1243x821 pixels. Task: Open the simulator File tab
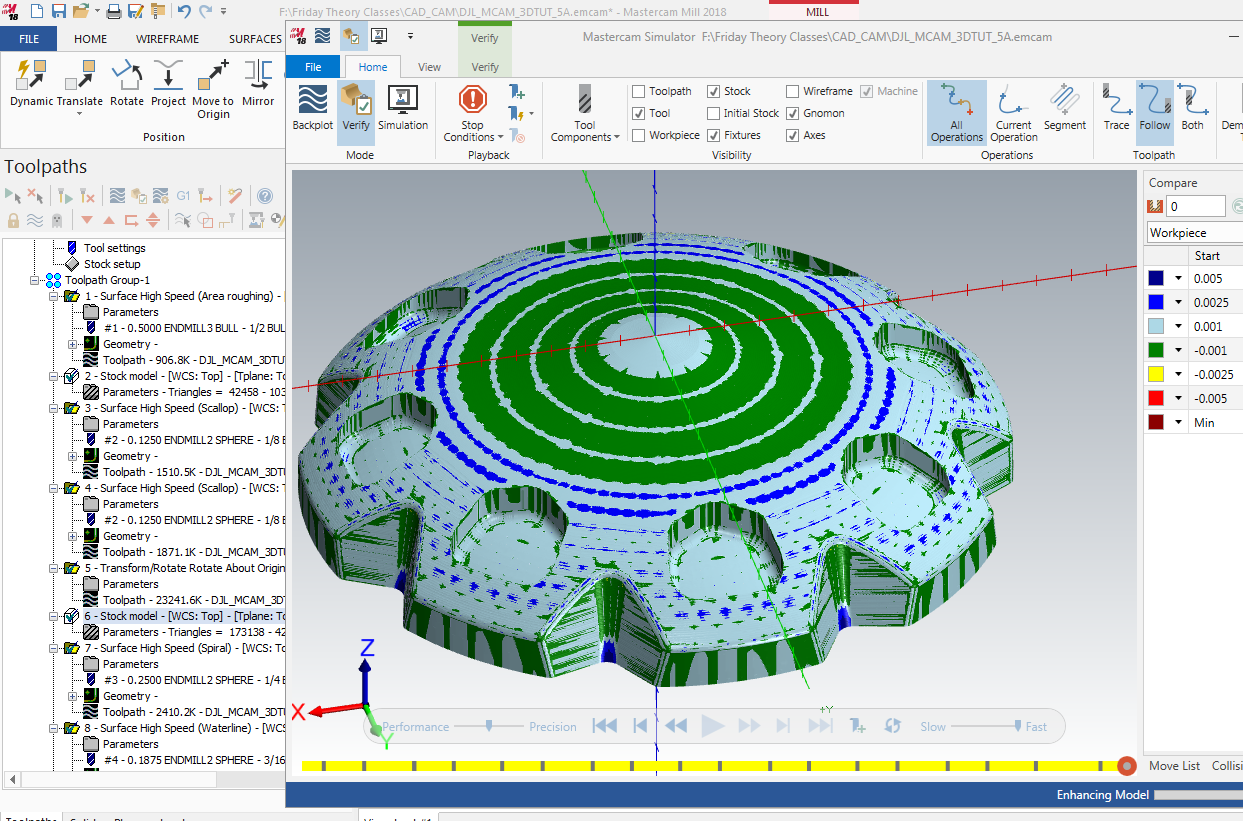coord(313,67)
